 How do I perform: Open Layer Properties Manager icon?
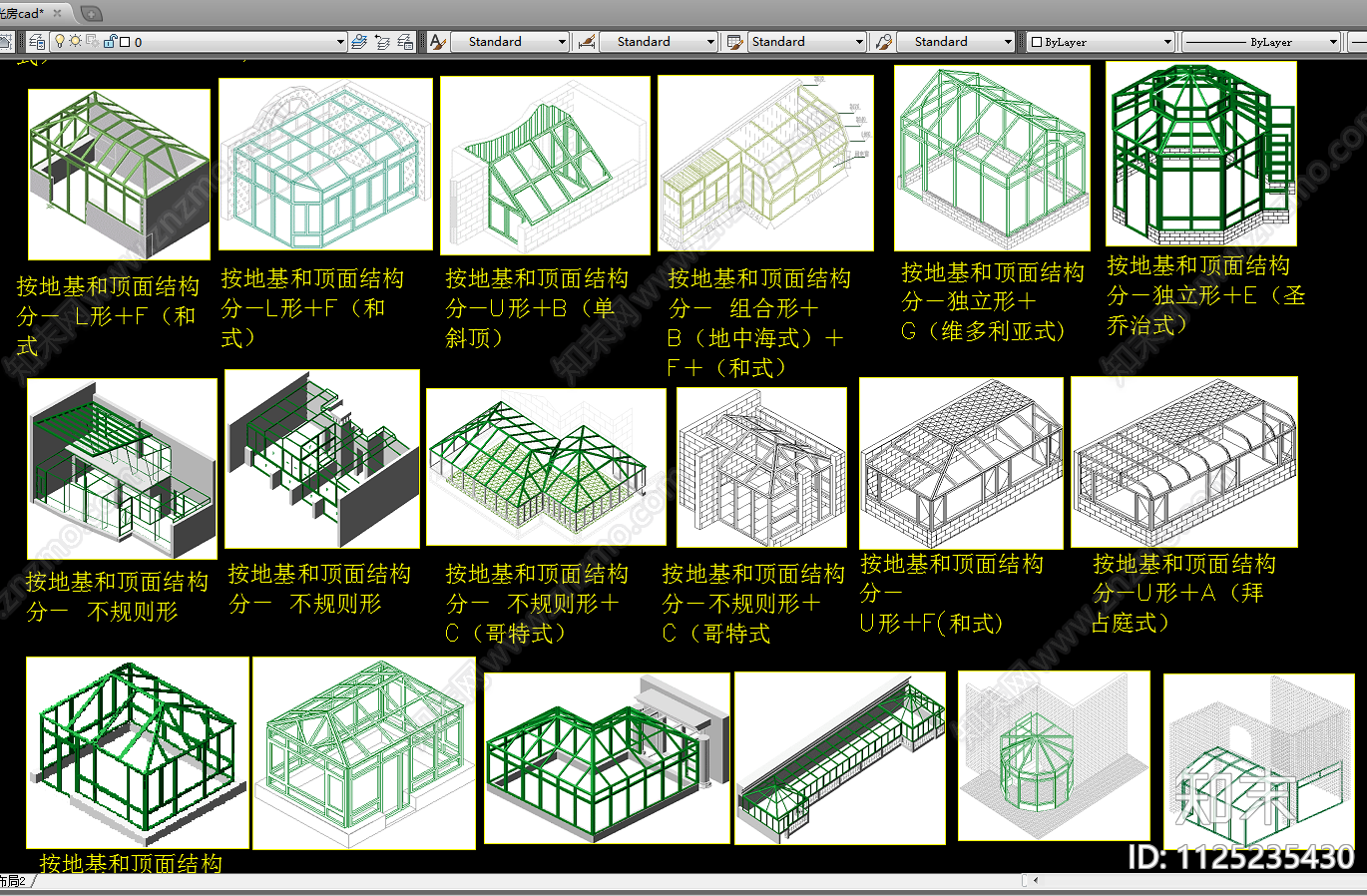(37, 42)
